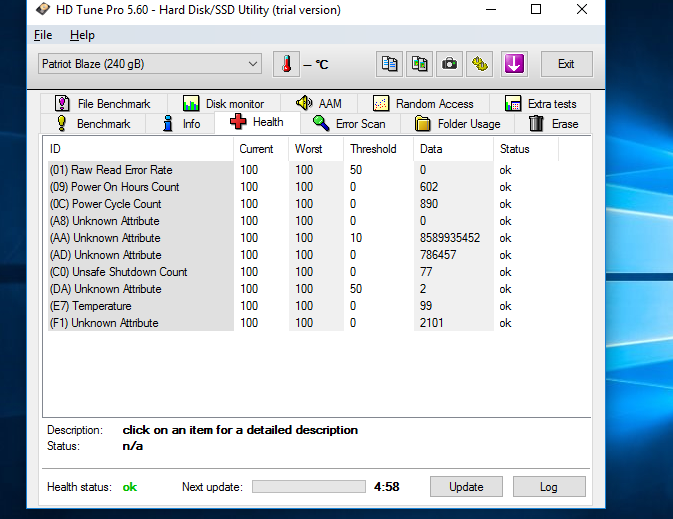This screenshot has width=673, height=519.
Task: Click the data value 2101
Action: [x=431, y=323]
